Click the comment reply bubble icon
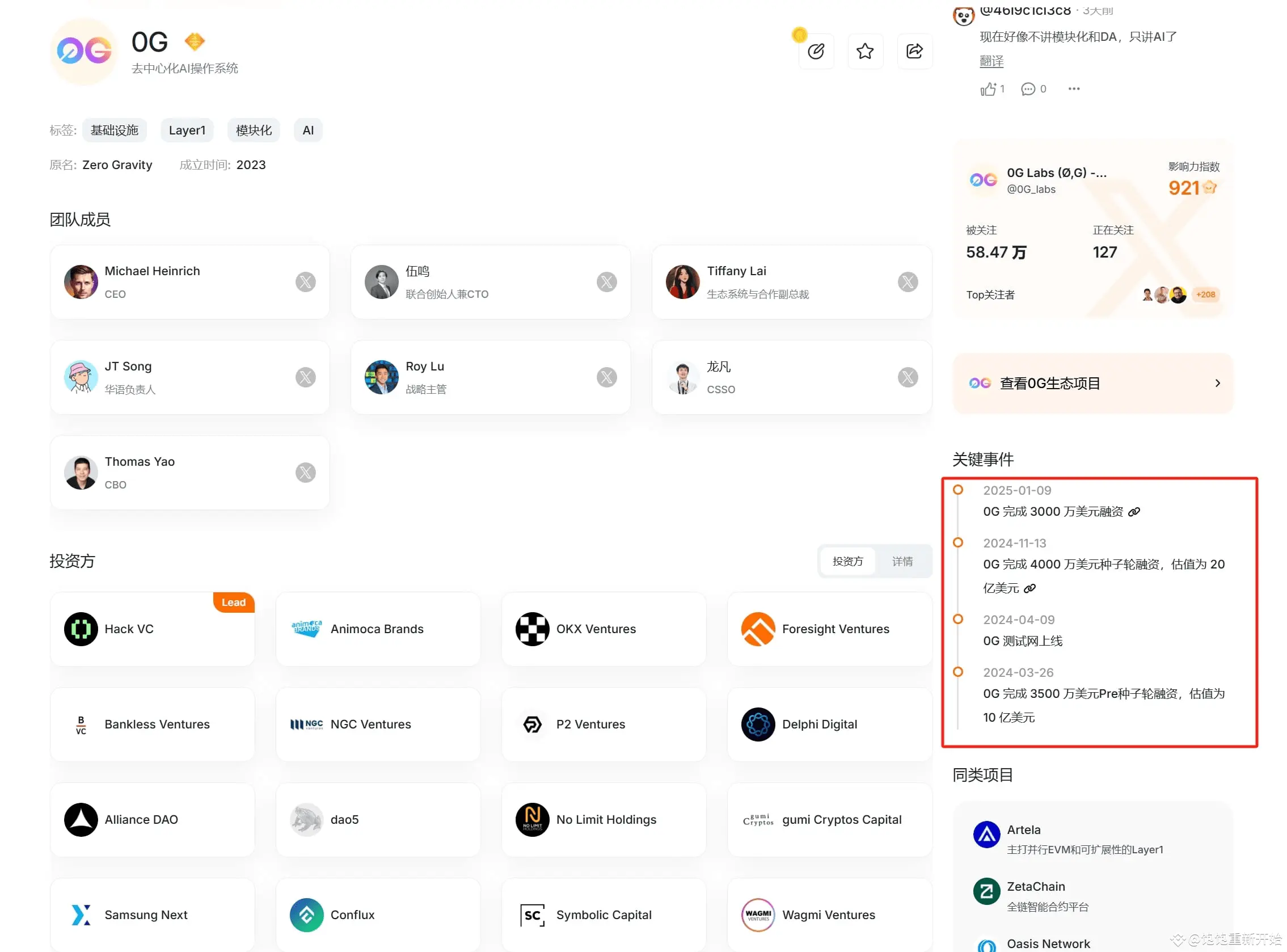This screenshot has width=1287, height=952. click(x=1028, y=89)
